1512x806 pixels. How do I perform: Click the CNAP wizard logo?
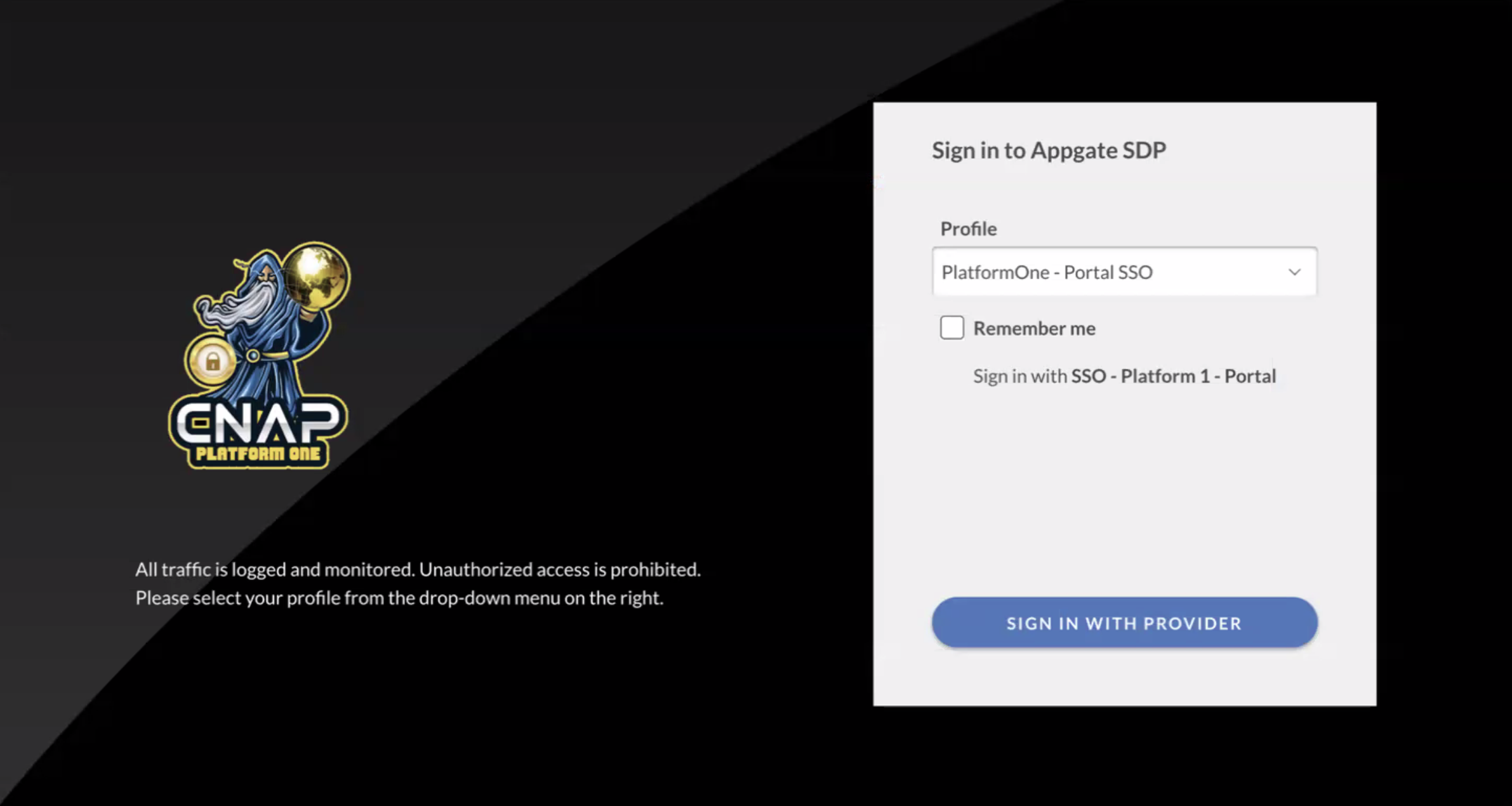(259, 355)
